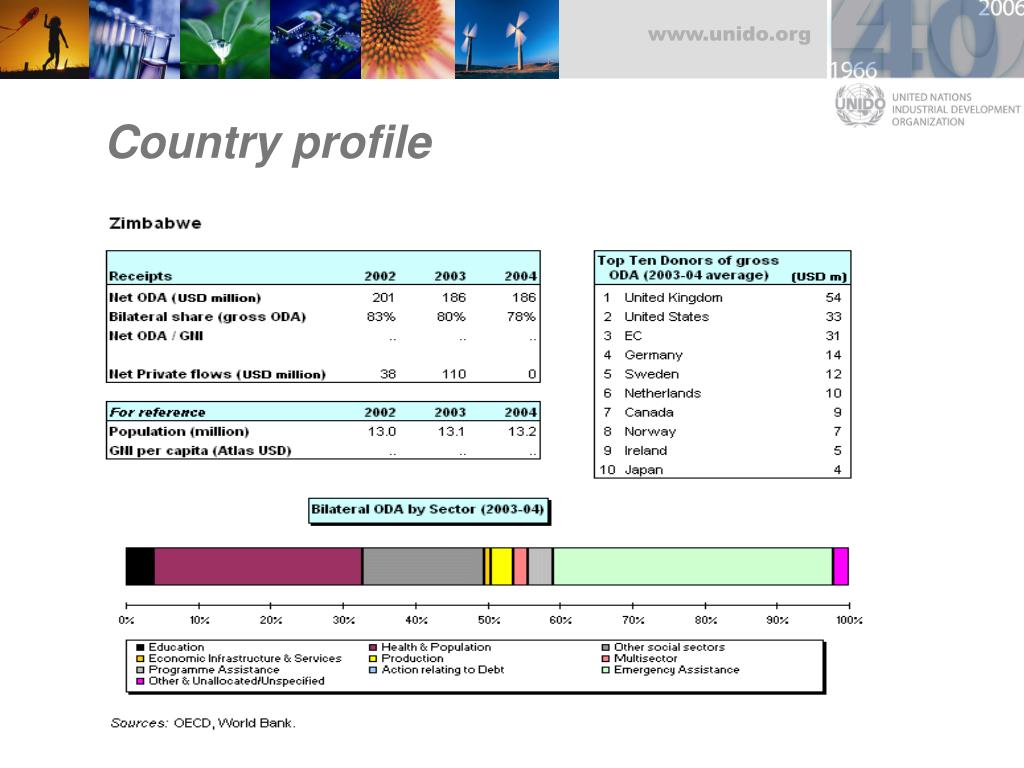The image size is (1024, 768).
Task: Click the yellow Production bar segment
Action: tap(502, 566)
